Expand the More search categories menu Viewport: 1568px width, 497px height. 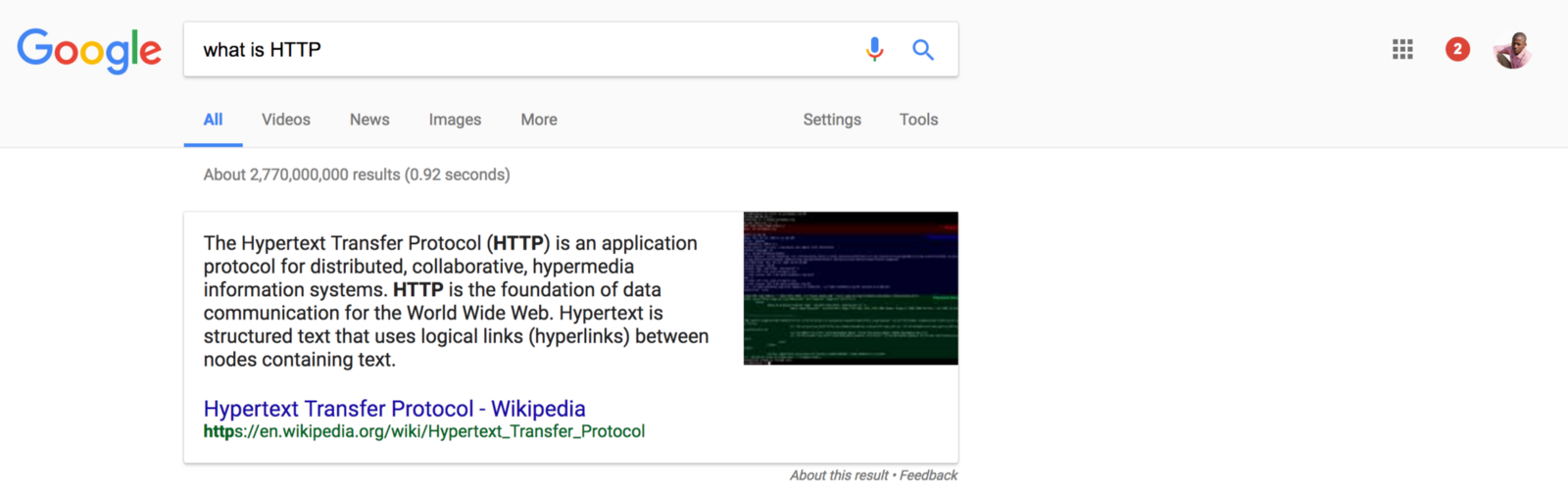click(x=539, y=120)
